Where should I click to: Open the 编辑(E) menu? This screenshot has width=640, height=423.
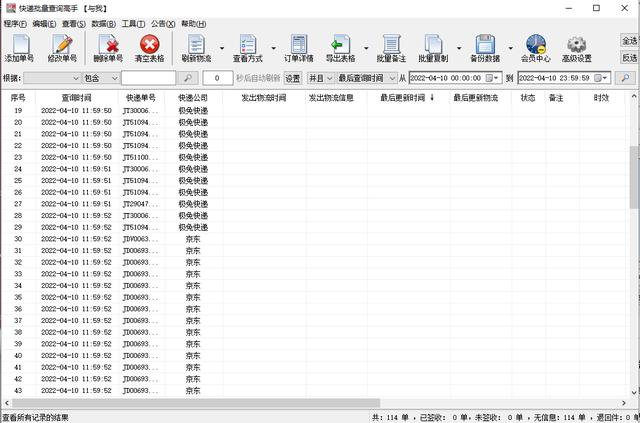pyautogui.click(x=44, y=24)
